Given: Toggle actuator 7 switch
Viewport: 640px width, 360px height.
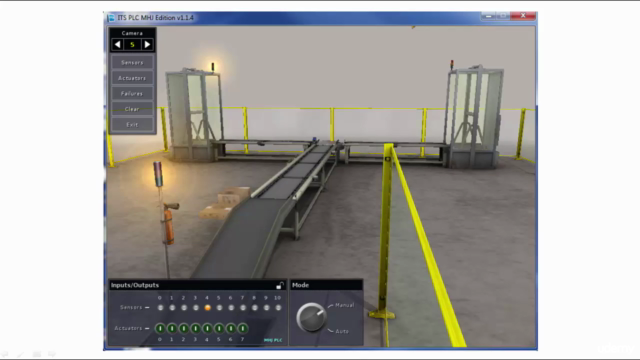Looking at the screenshot, I should pos(243,328).
